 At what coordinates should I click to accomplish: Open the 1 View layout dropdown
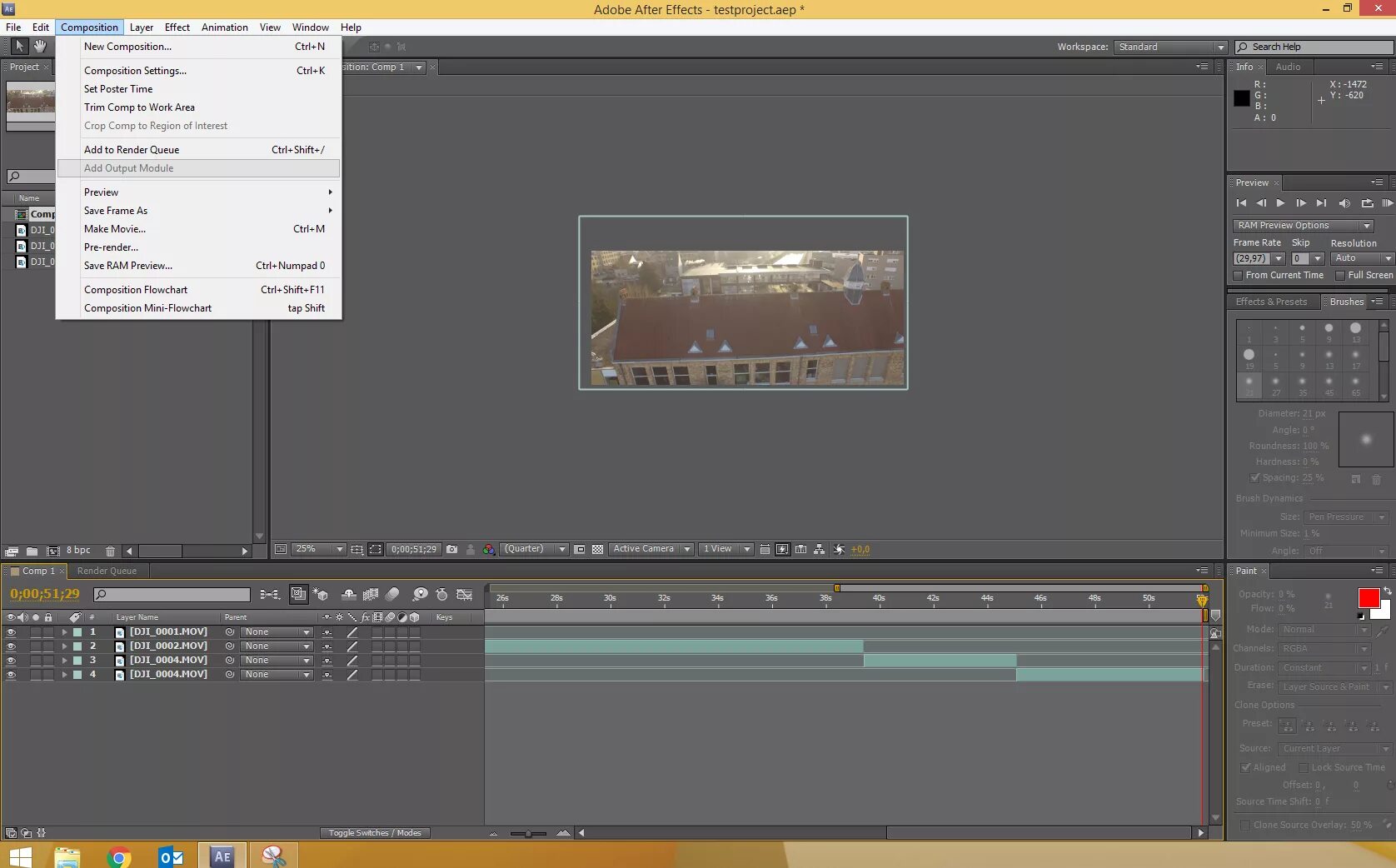(725, 550)
